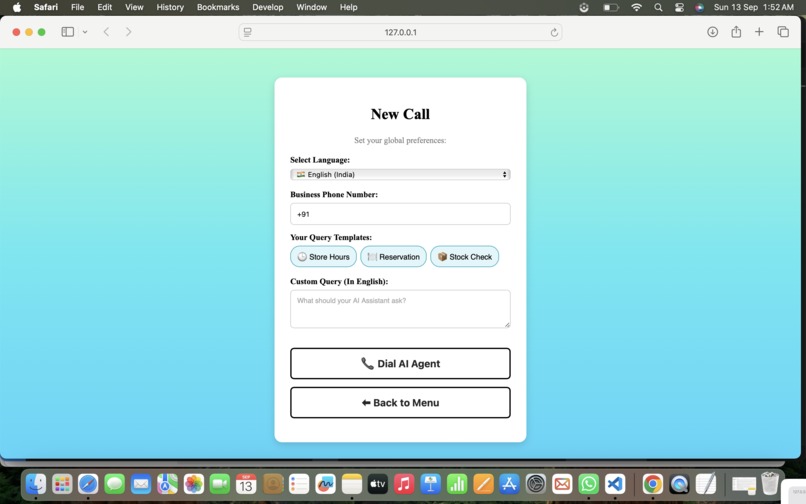The width and height of the screenshot is (806, 504).
Task: Open Maps from the Dock
Action: [167, 484]
